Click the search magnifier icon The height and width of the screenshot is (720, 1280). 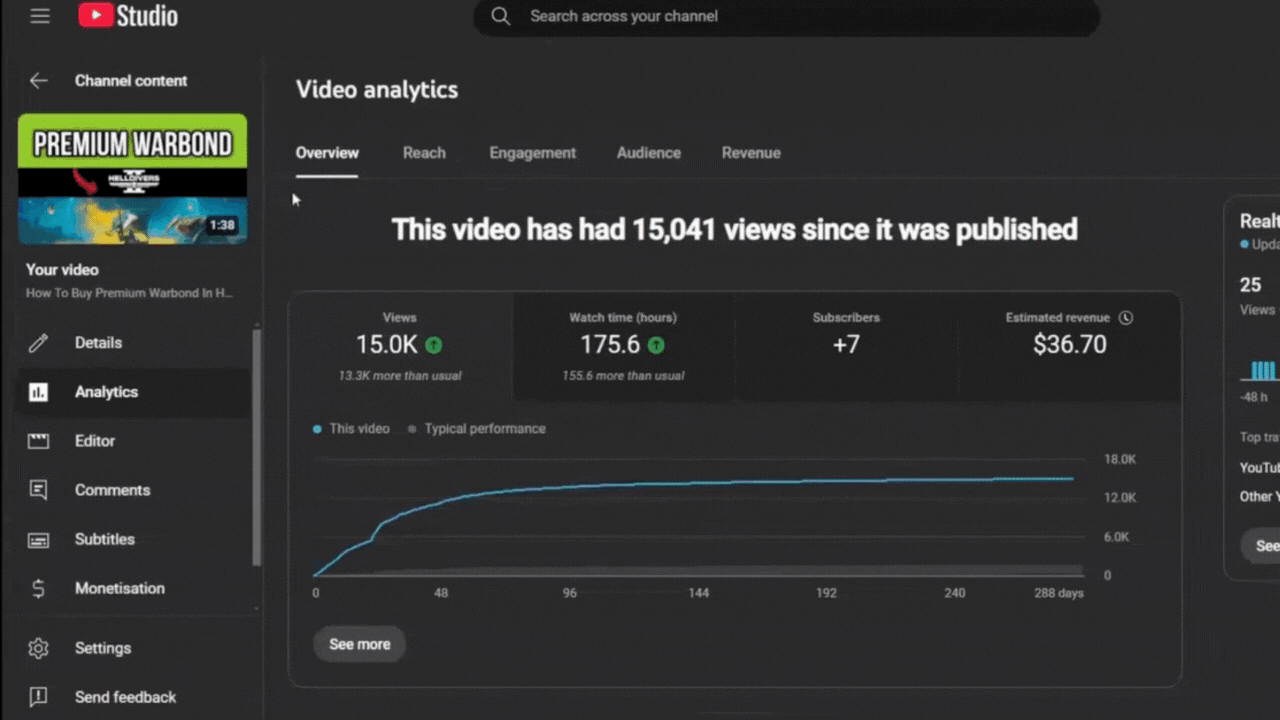click(501, 16)
